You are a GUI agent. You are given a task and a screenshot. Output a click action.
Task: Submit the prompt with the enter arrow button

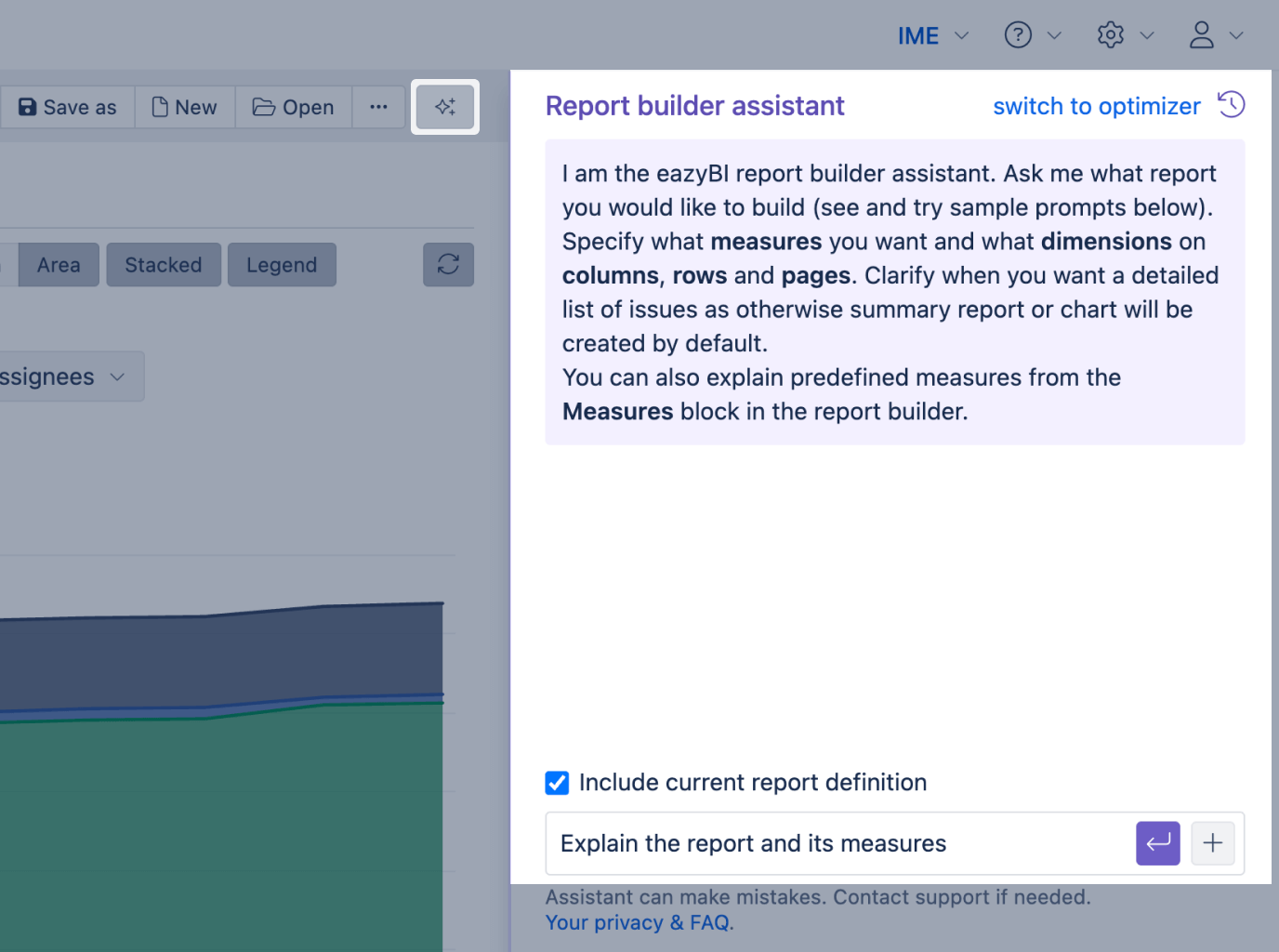[x=1157, y=843]
